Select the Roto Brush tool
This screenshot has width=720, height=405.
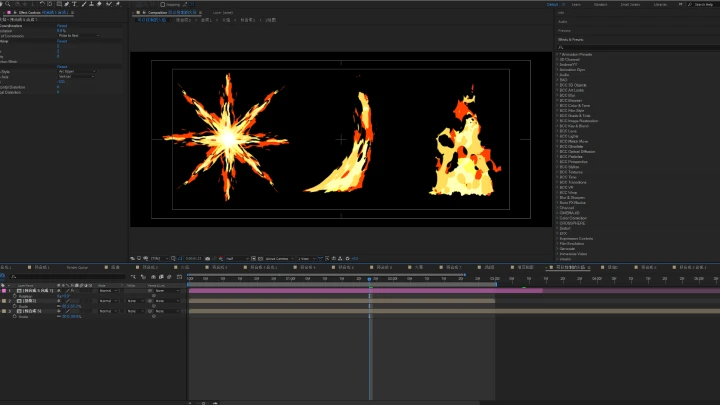tap(108, 4)
